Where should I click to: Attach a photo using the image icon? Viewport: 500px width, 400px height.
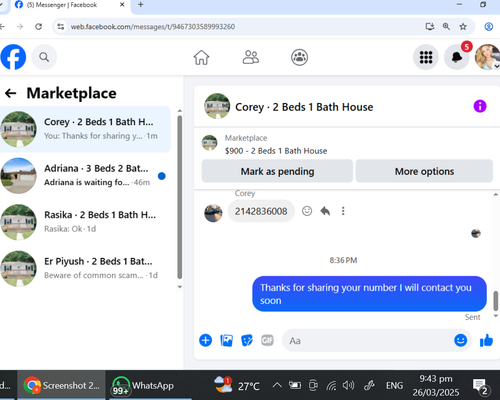point(226,340)
